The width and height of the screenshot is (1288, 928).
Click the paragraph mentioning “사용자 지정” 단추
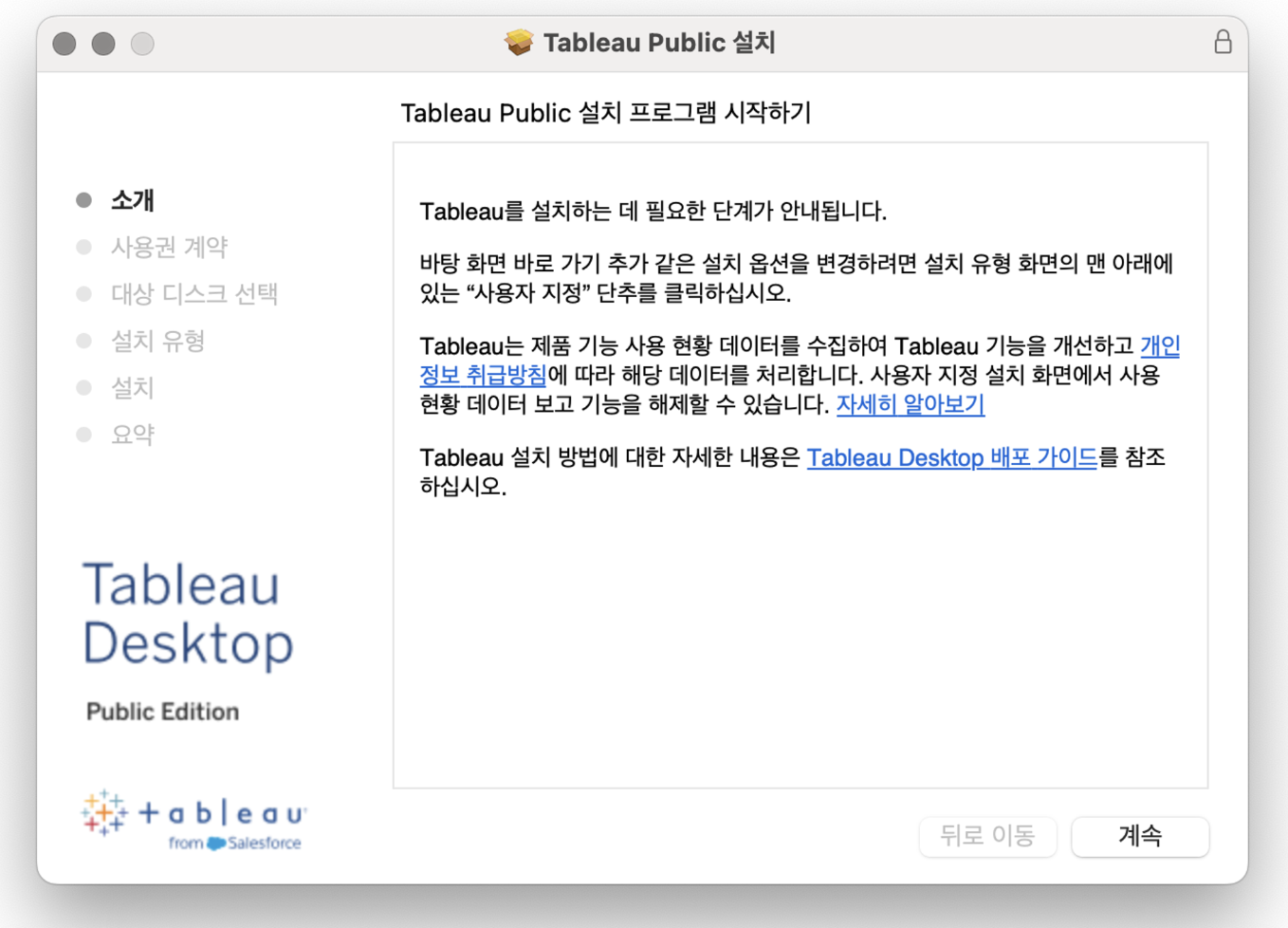point(797,278)
